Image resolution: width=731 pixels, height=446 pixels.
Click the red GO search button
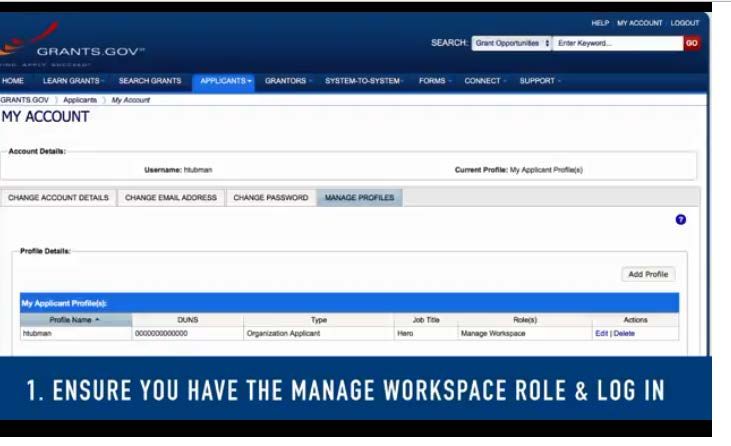point(692,43)
